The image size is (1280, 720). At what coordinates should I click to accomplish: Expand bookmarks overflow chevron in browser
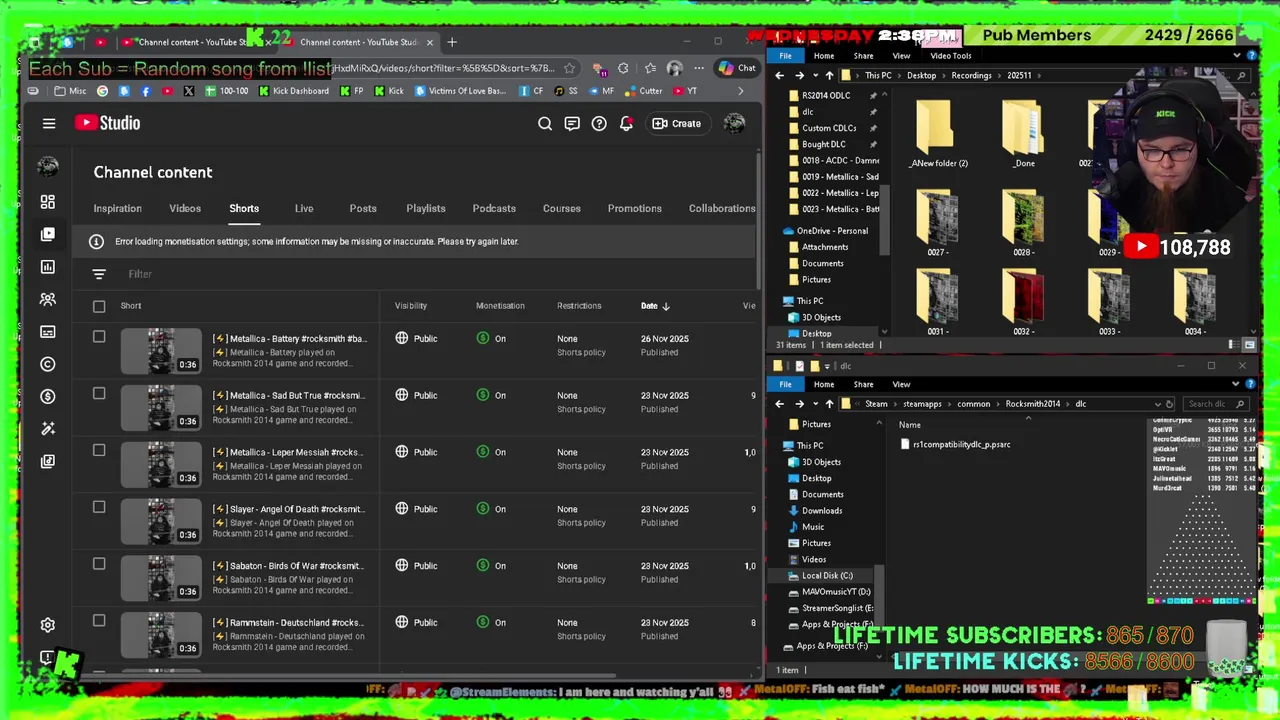pyautogui.click(x=740, y=91)
